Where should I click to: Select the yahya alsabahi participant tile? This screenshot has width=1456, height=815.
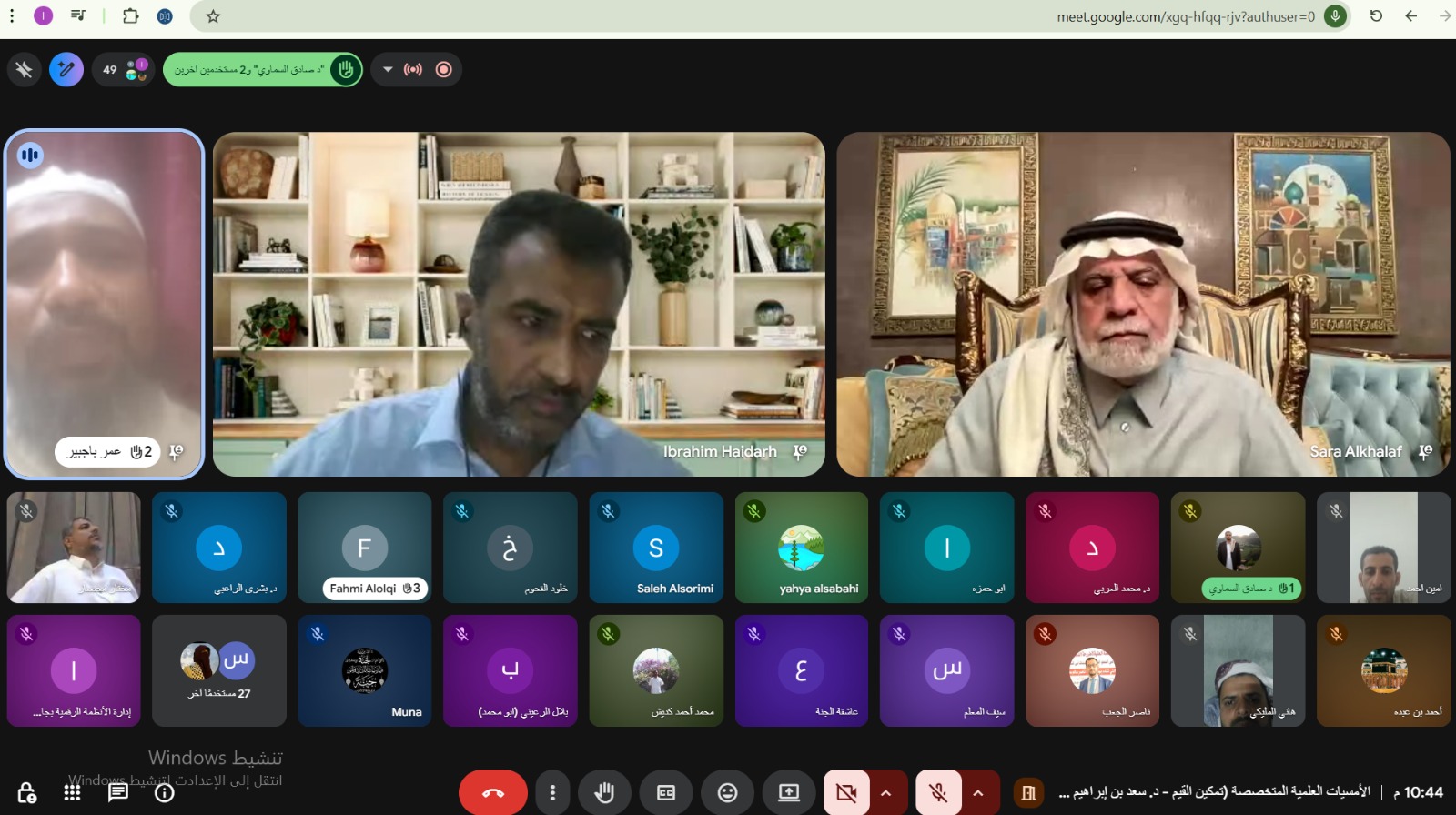801,548
